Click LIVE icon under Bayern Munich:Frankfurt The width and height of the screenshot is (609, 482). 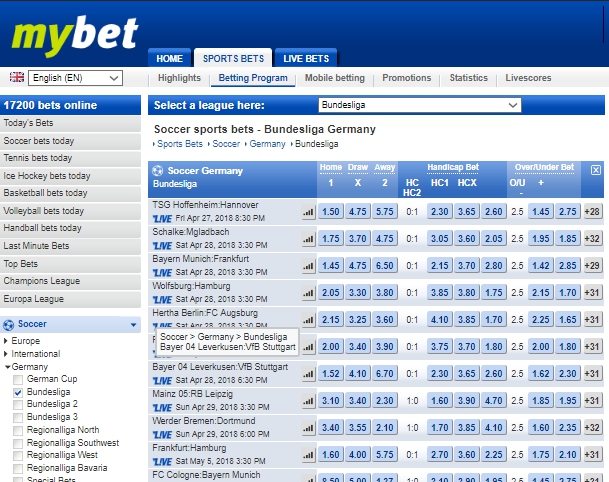pos(162,273)
